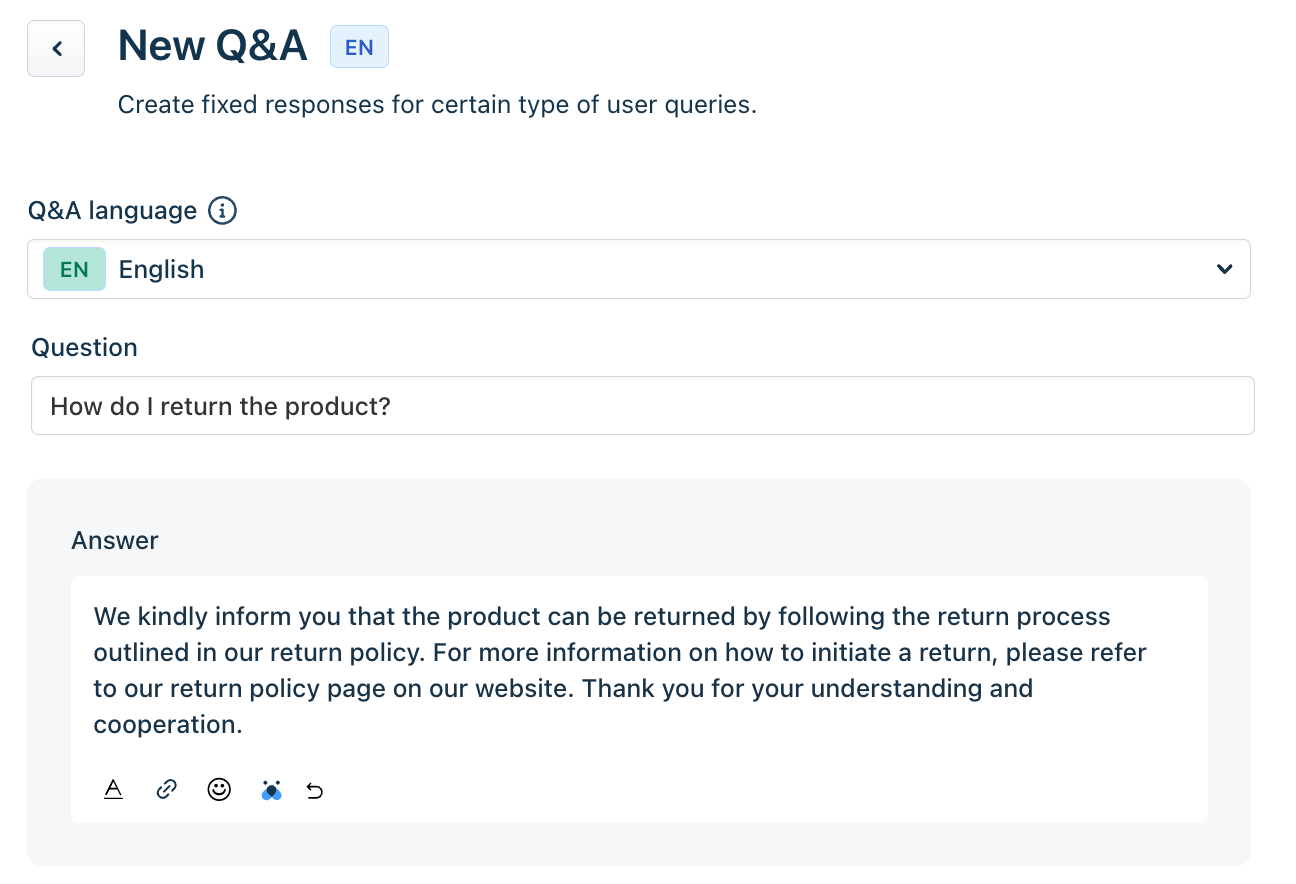This screenshot has height=884, width=1296.
Task: Click the blue EN badge beside title
Action: tap(359, 47)
